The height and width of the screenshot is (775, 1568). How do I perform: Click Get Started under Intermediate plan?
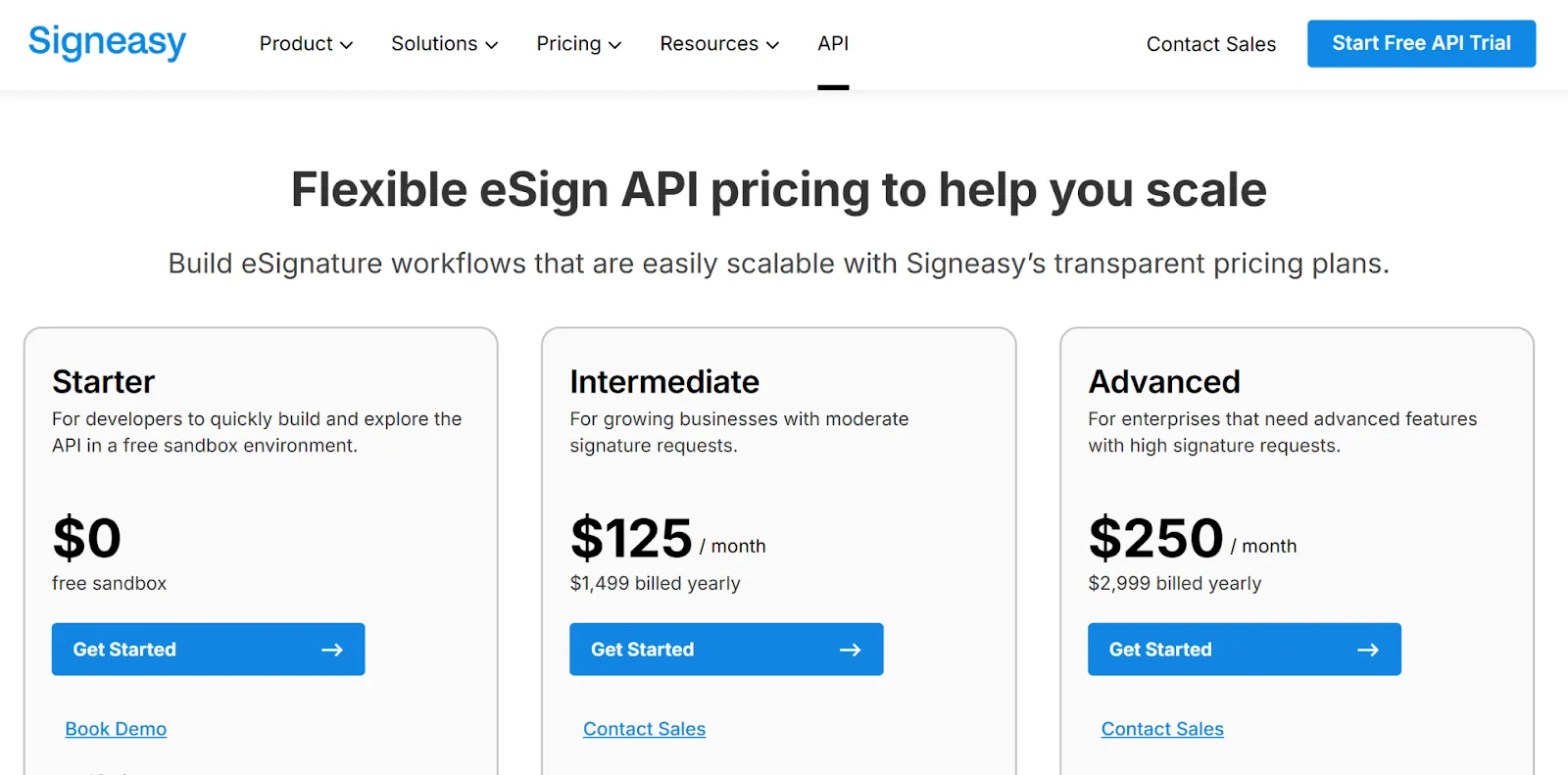(x=726, y=649)
